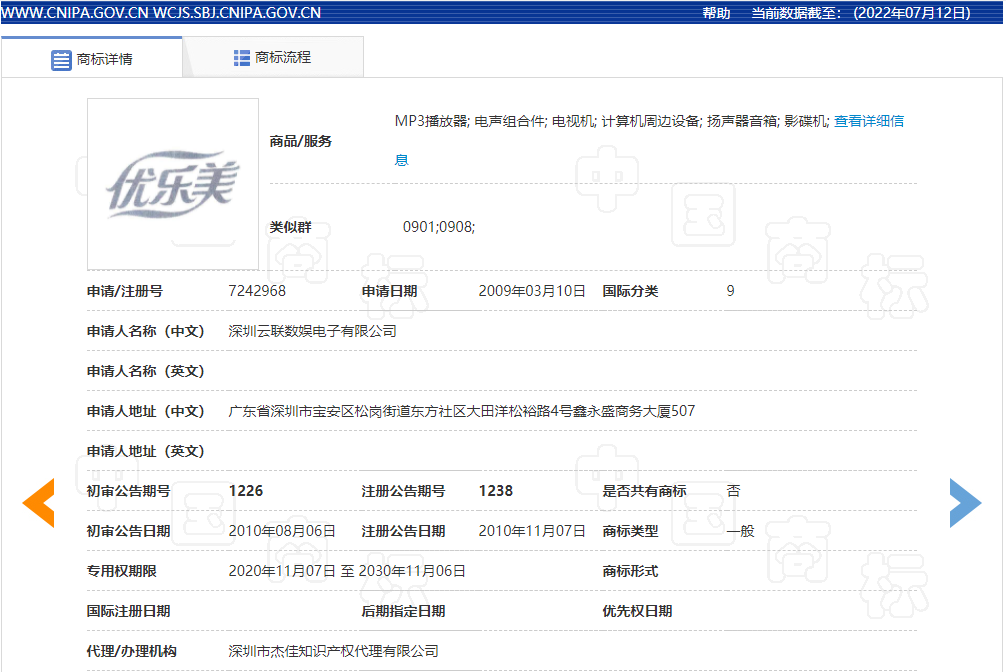Click the similar group value 0901;0908;
This screenshot has width=1006, height=672.
(x=439, y=227)
